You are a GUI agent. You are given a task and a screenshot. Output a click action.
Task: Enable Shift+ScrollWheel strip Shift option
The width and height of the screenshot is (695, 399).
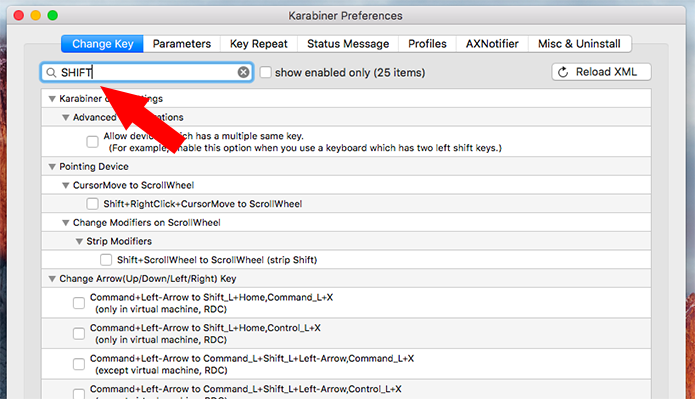point(106,260)
